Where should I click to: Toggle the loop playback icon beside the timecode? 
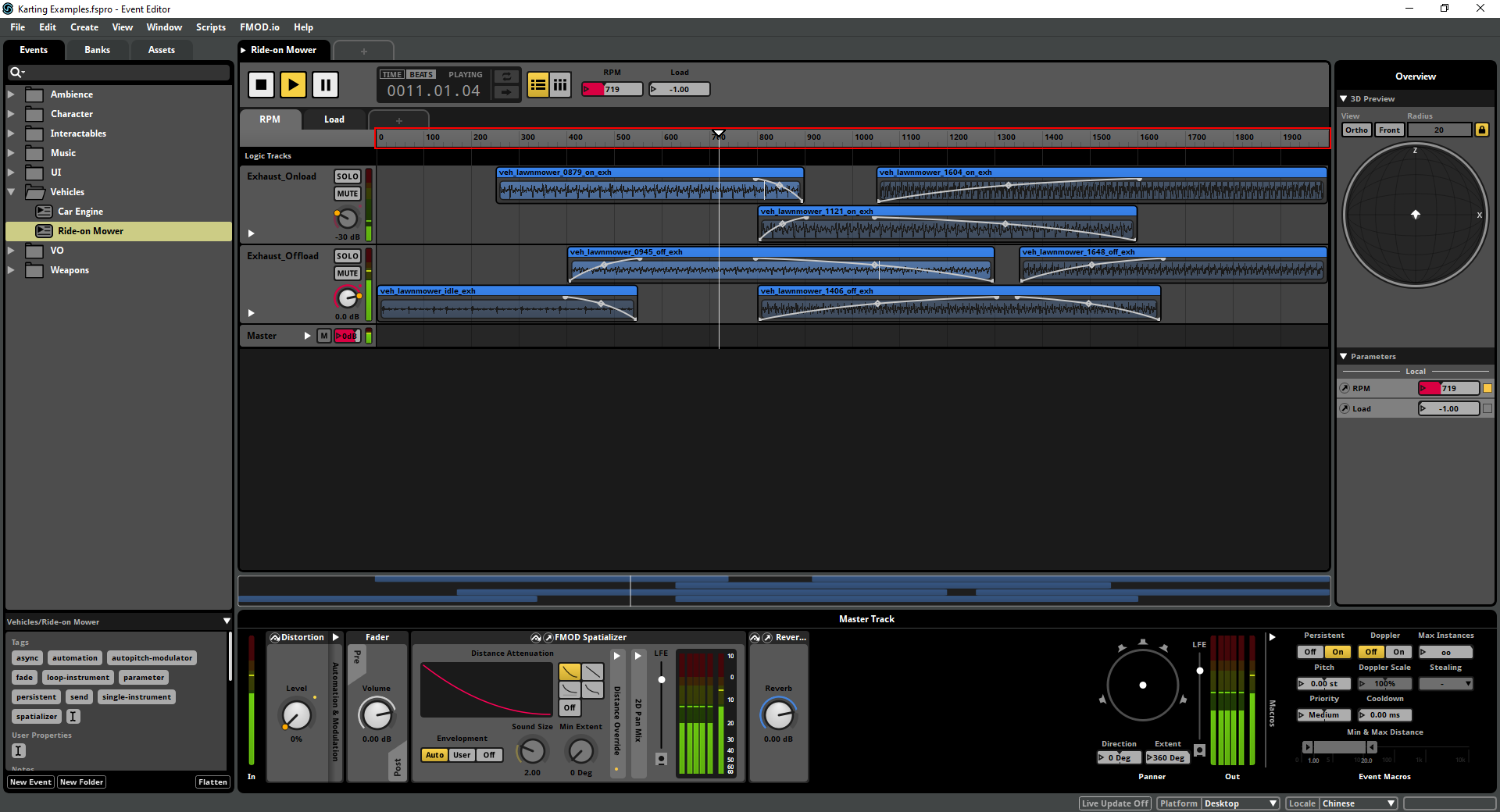click(505, 78)
